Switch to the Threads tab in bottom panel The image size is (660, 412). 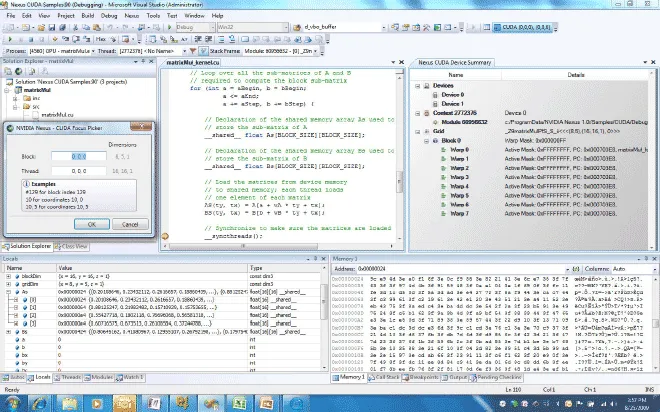67,377
